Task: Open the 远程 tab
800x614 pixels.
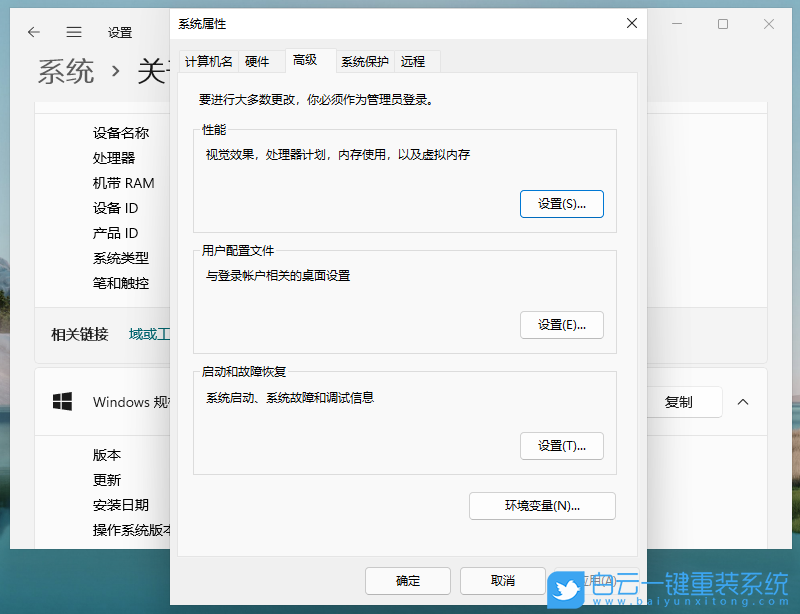Action: [x=414, y=60]
